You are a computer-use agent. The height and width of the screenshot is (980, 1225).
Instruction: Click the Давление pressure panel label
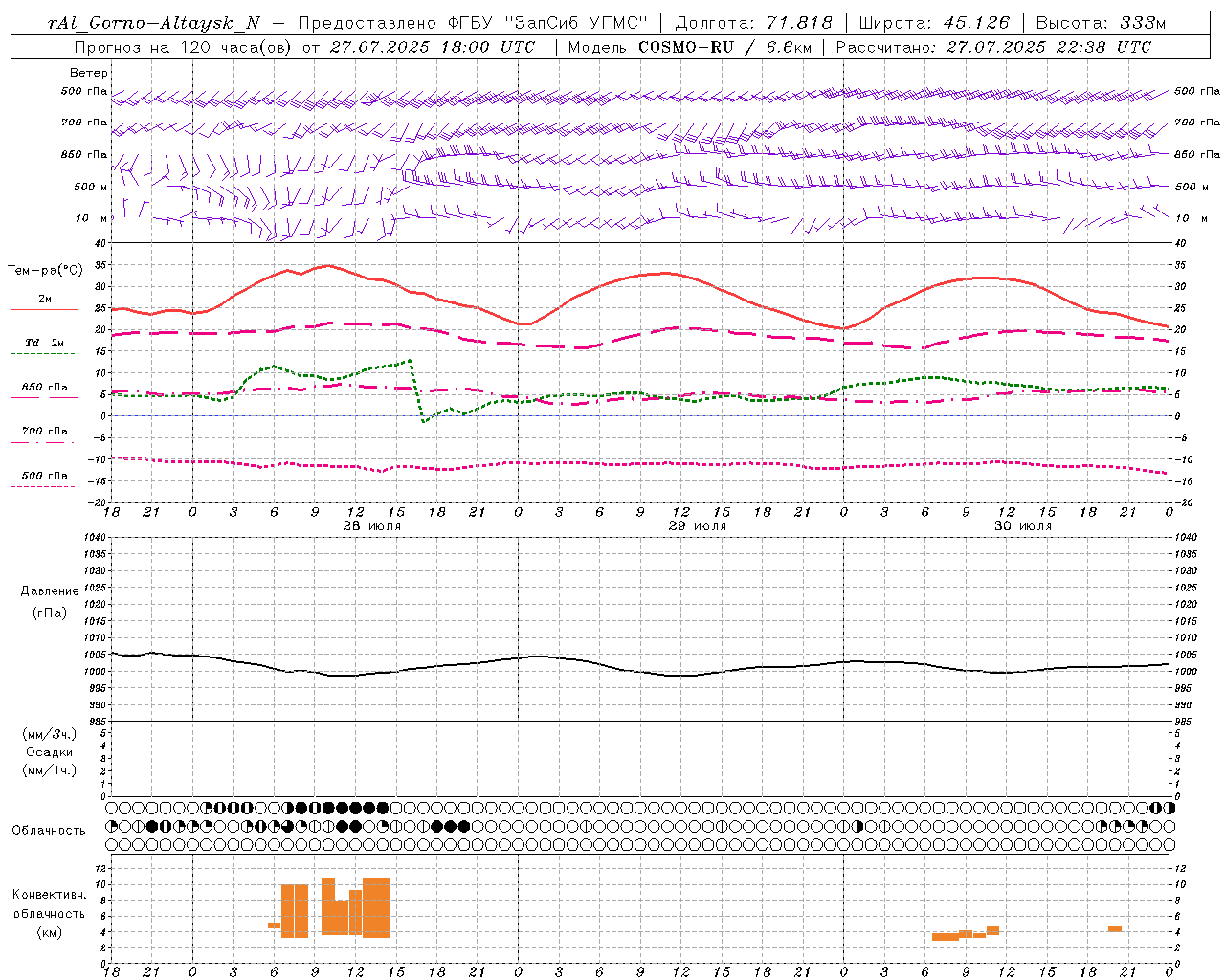pos(50,591)
